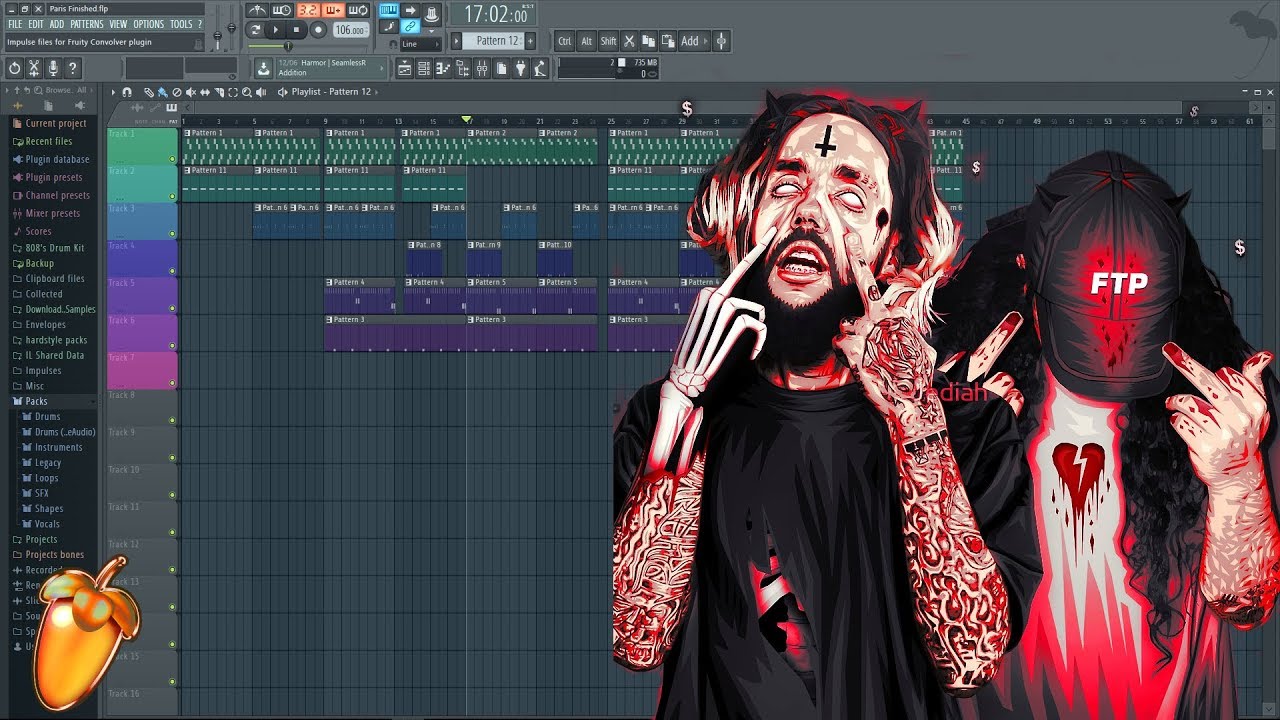Toggle pattern/song mode switch
Viewport: 1280px width, 720px height.
(x=255, y=30)
